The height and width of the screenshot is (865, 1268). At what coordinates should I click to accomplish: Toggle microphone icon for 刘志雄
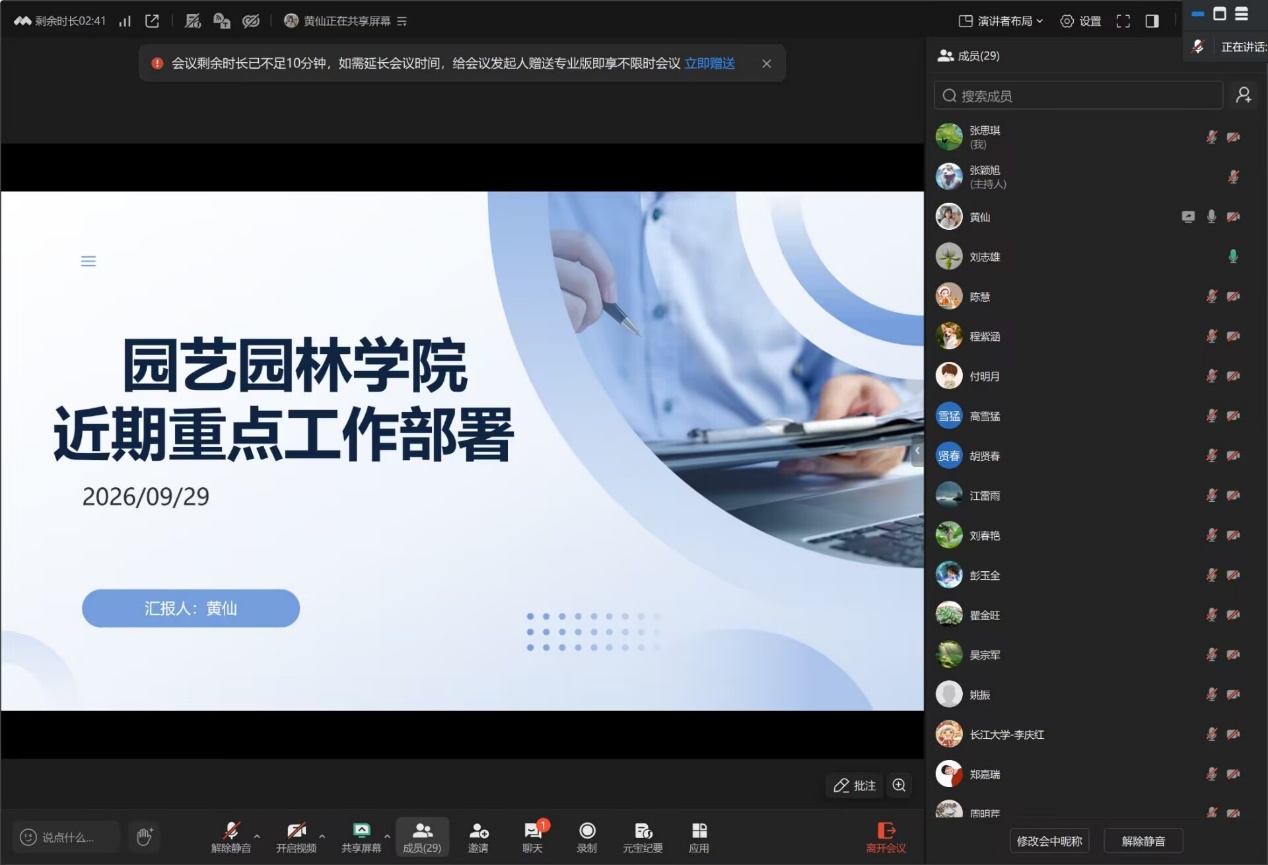click(1233, 256)
